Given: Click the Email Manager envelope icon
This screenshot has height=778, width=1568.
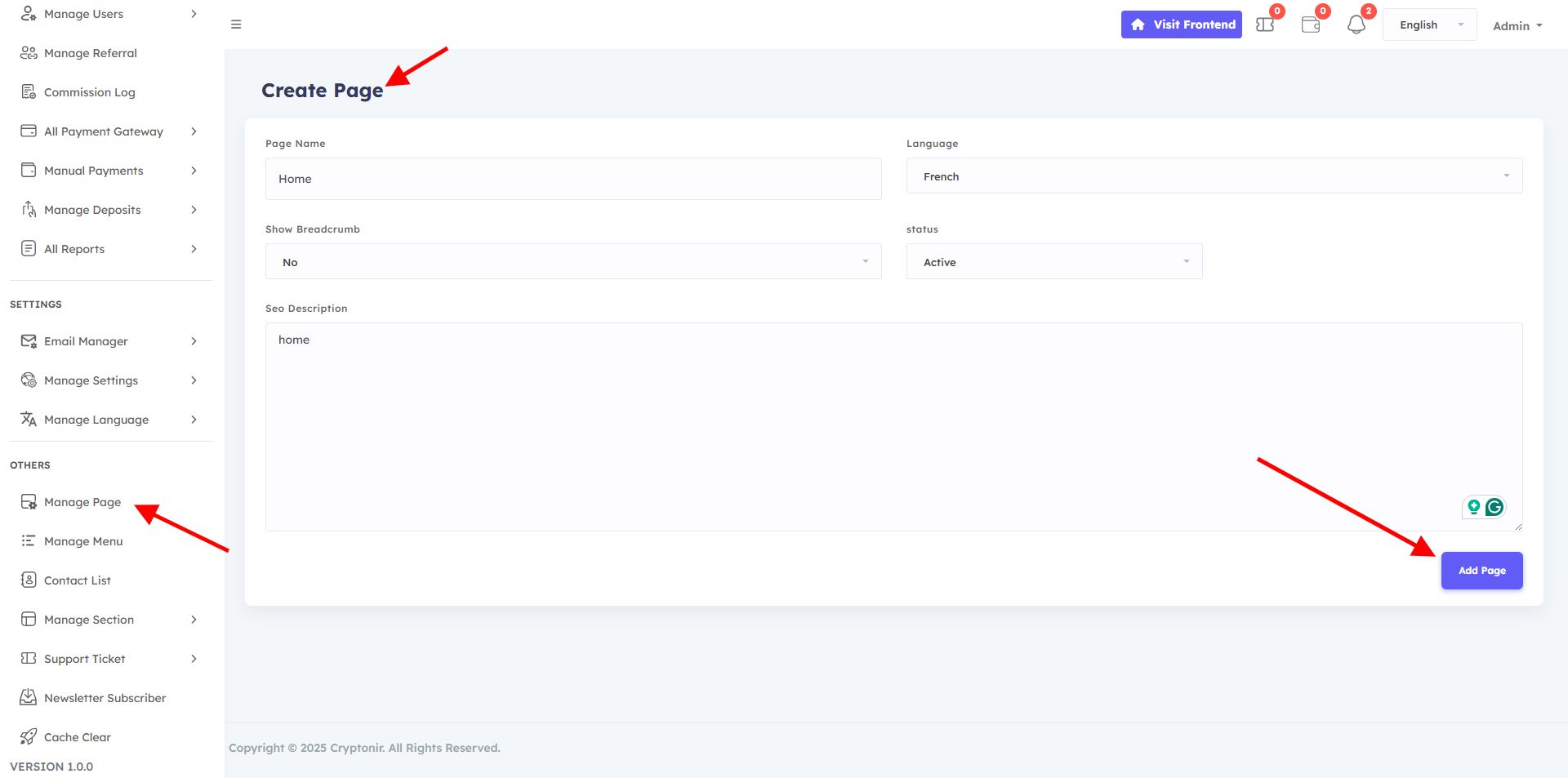Looking at the screenshot, I should pyautogui.click(x=29, y=341).
